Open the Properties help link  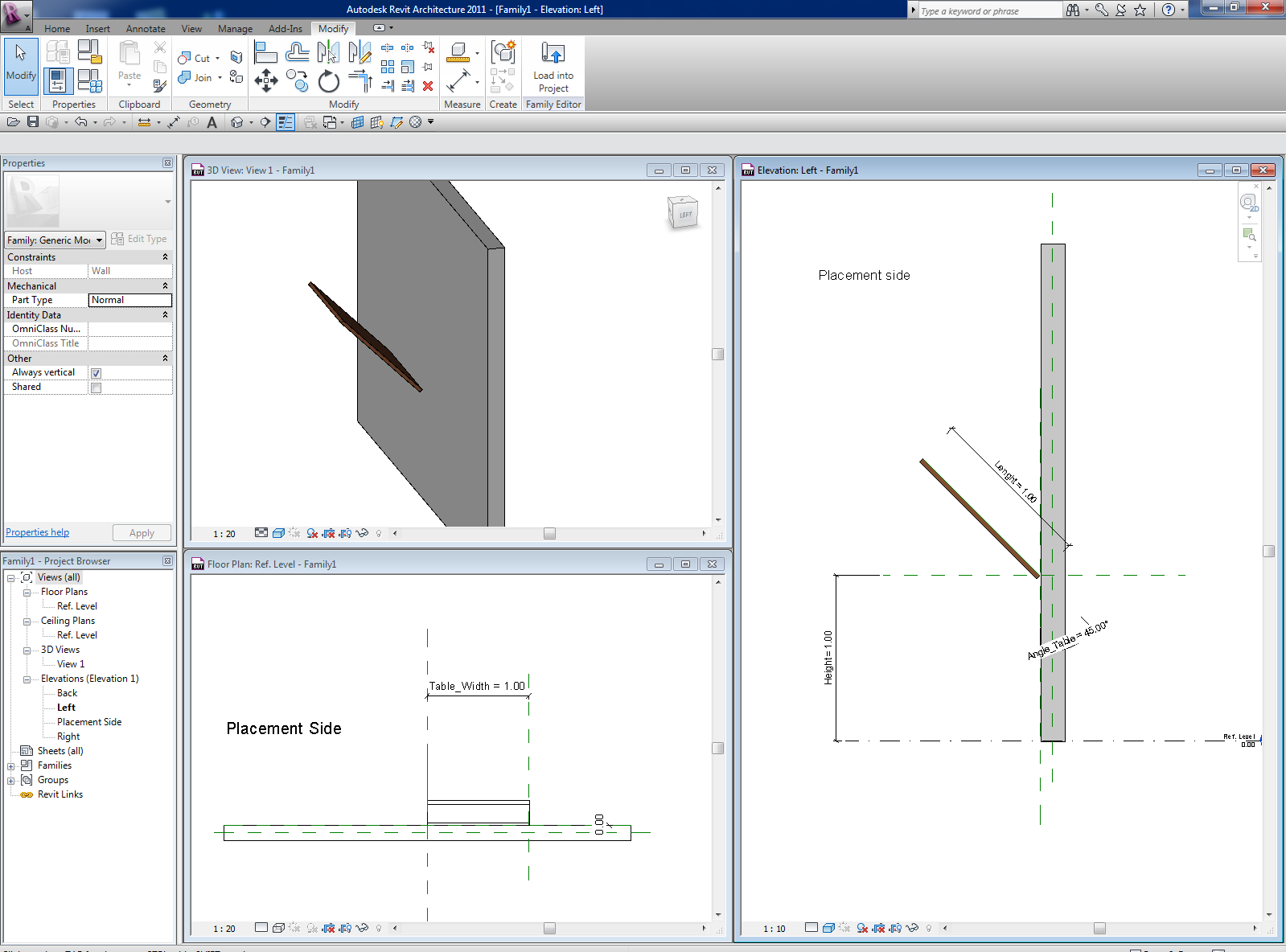pos(37,532)
